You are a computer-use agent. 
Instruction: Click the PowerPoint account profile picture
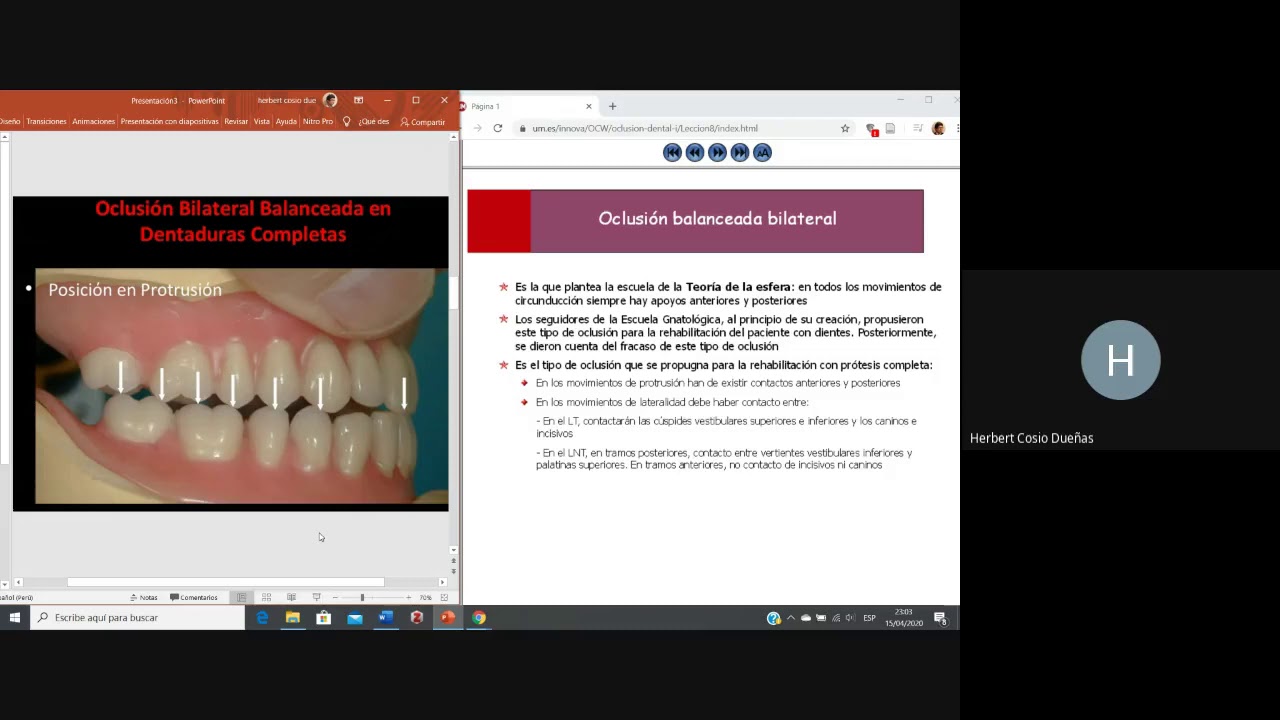(330, 100)
